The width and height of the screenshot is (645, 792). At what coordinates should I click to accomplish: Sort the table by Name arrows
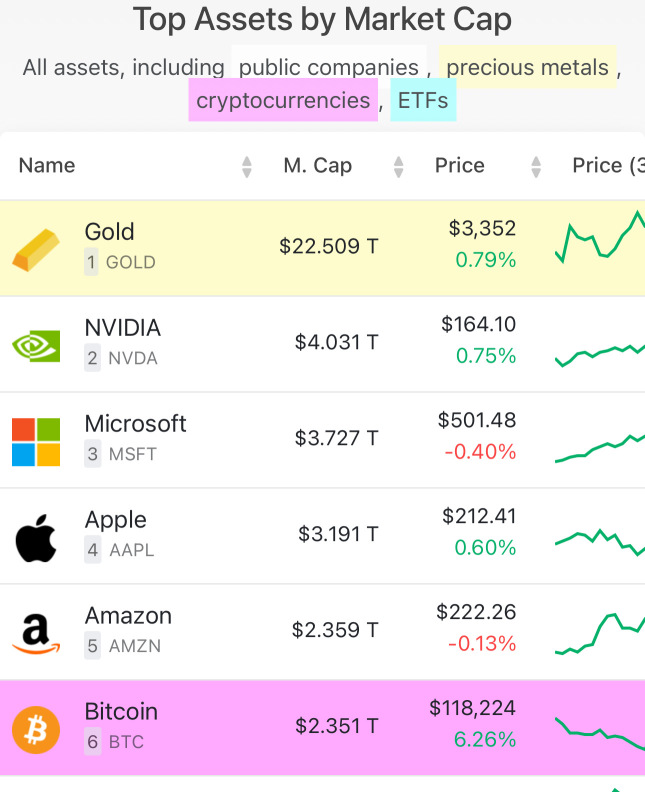(x=246, y=167)
